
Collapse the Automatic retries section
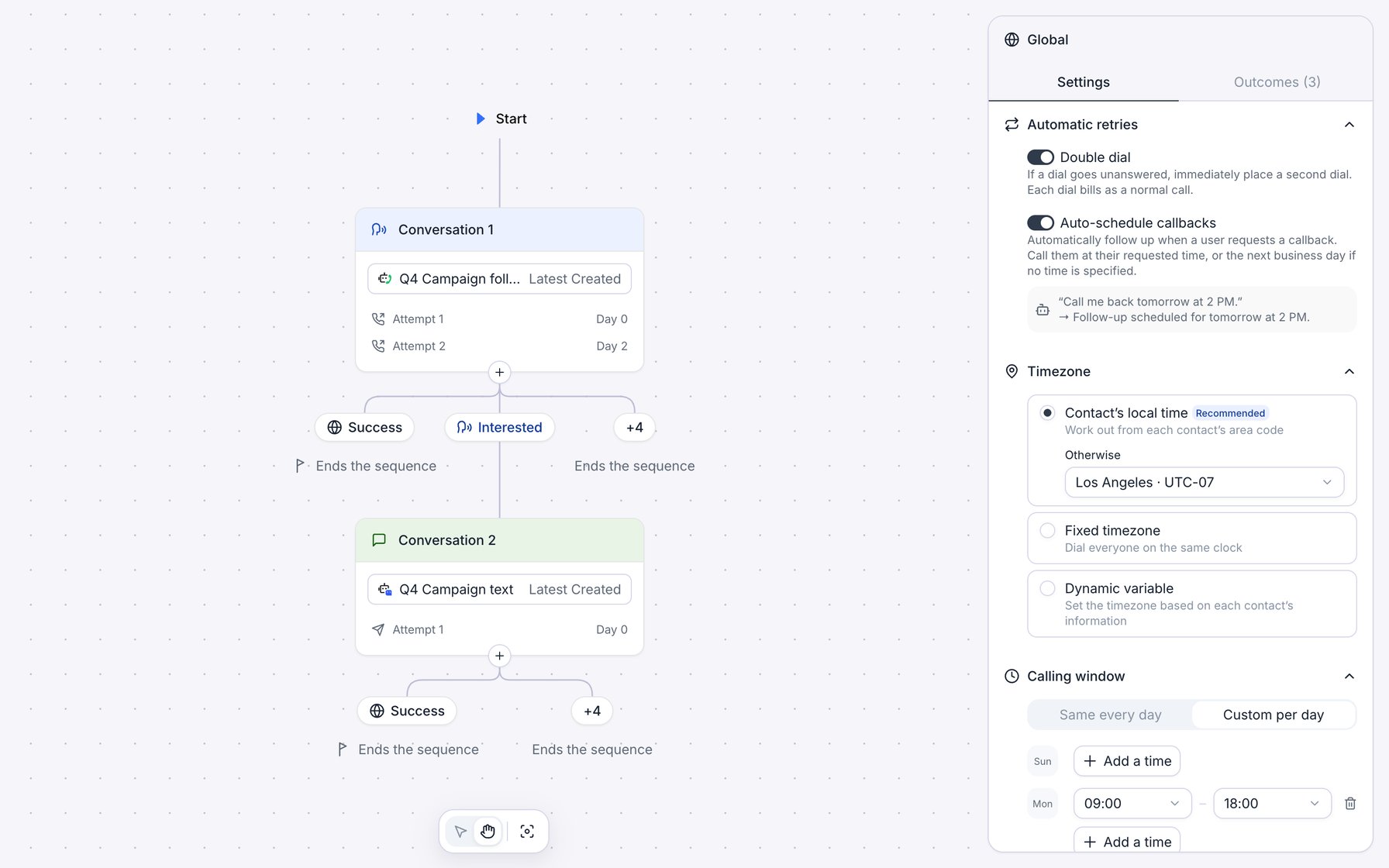(x=1349, y=125)
